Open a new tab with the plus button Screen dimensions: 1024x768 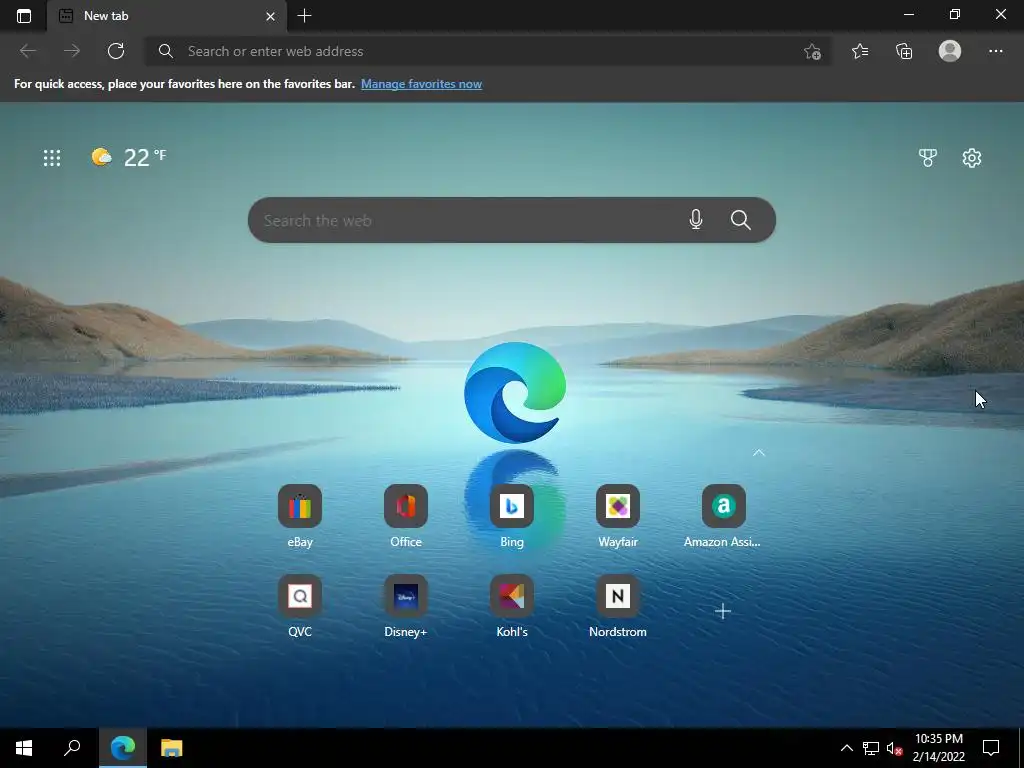[304, 16]
